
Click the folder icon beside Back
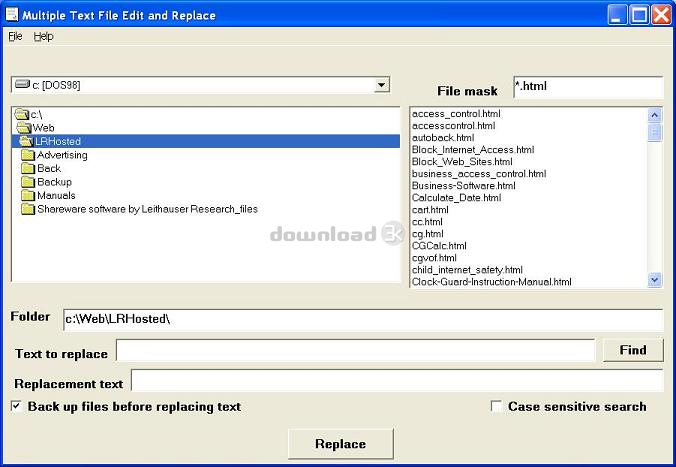point(28,168)
